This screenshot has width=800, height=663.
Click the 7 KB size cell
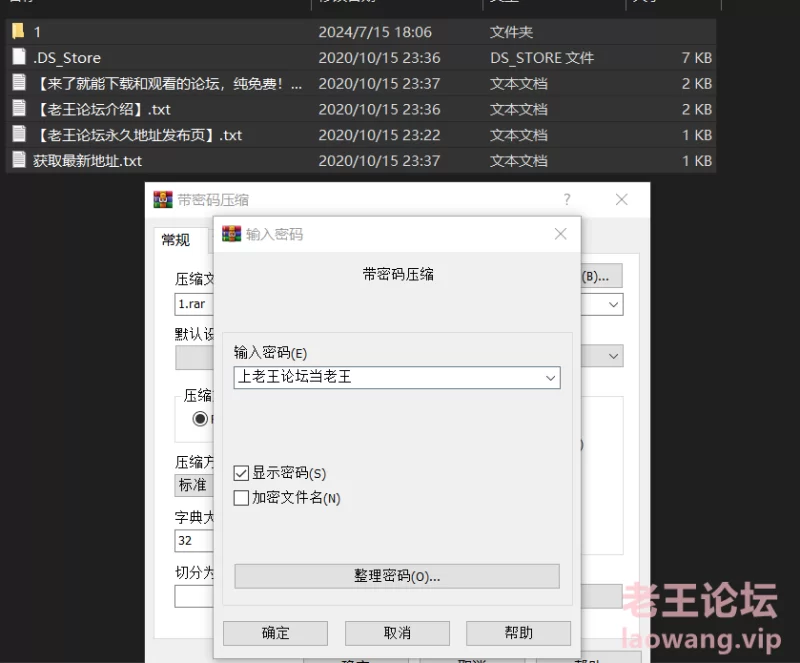[696, 58]
